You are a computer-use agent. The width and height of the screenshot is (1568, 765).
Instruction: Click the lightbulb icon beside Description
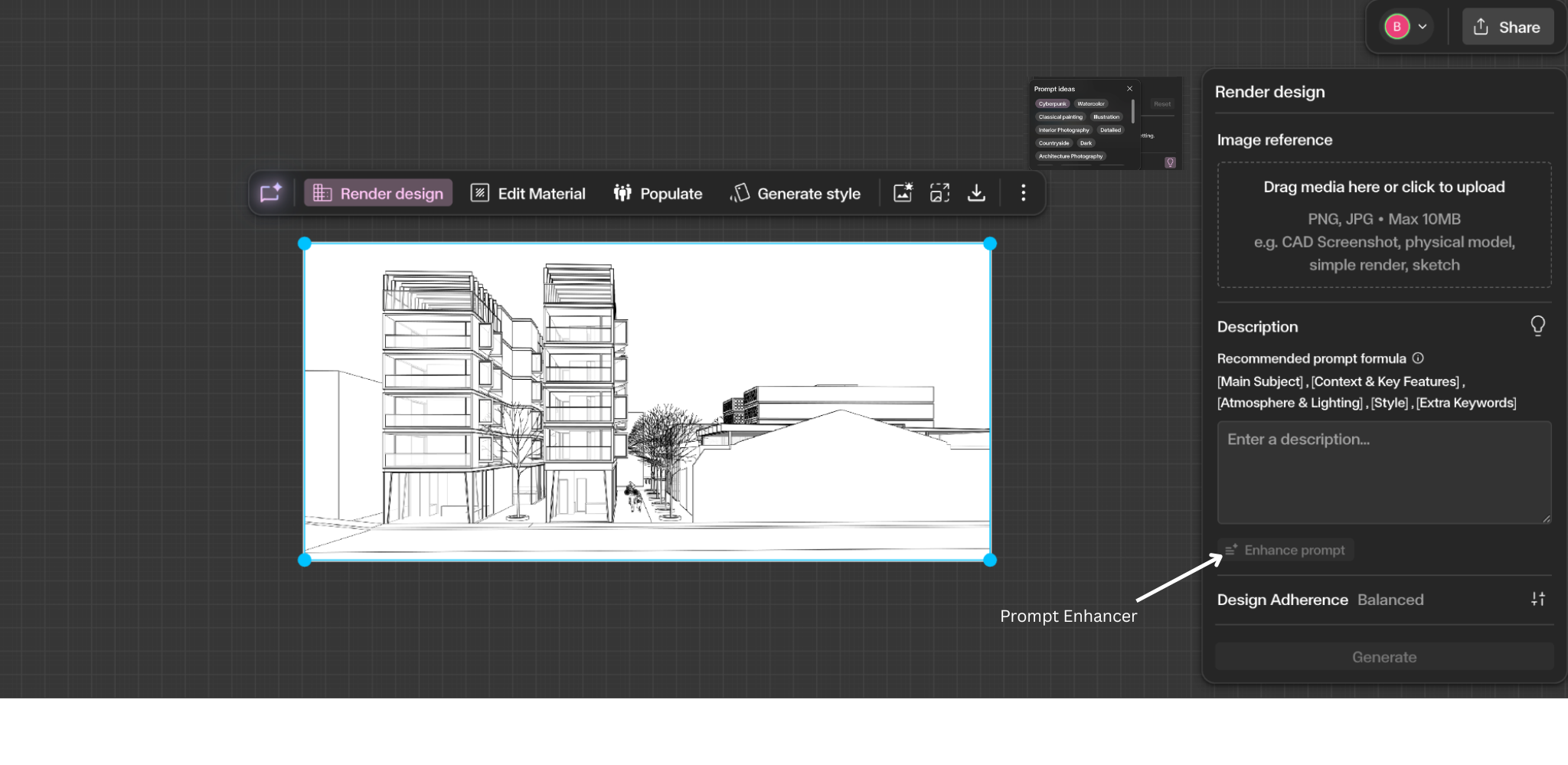pos(1538,325)
